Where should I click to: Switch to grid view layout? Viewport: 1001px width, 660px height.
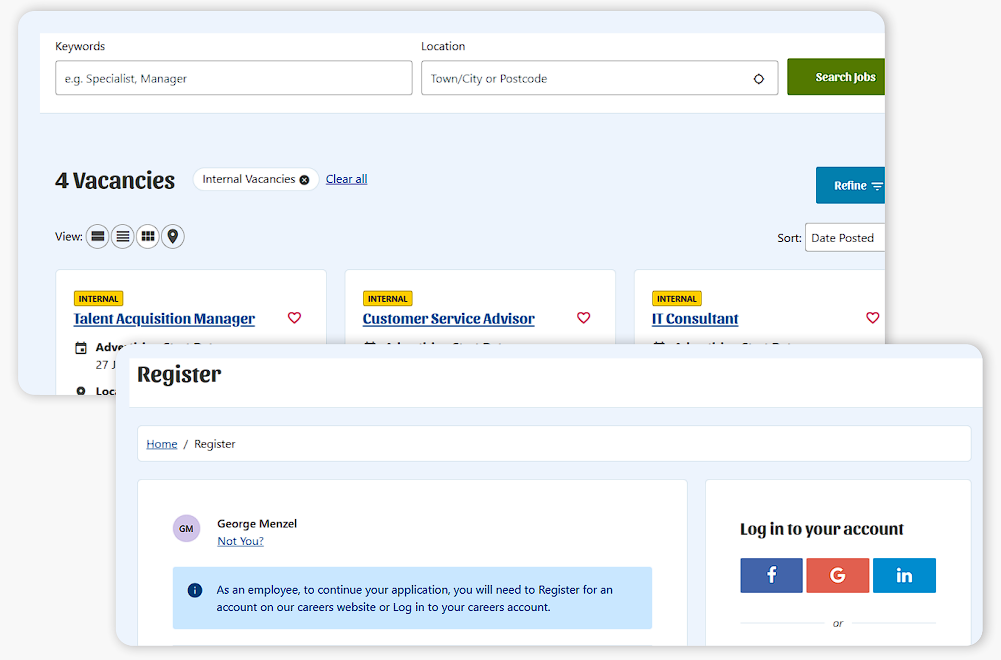(148, 237)
